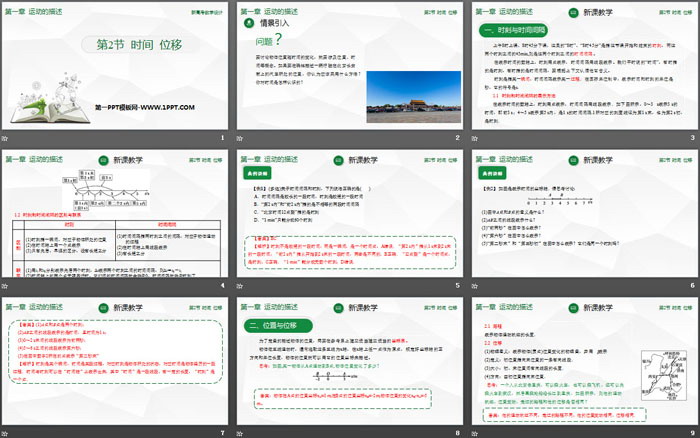Image resolution: width=700 pixels, height=438 pixels.
Task: Click the animation star icon beneath slide 4
Action: [x=7, y=285]
